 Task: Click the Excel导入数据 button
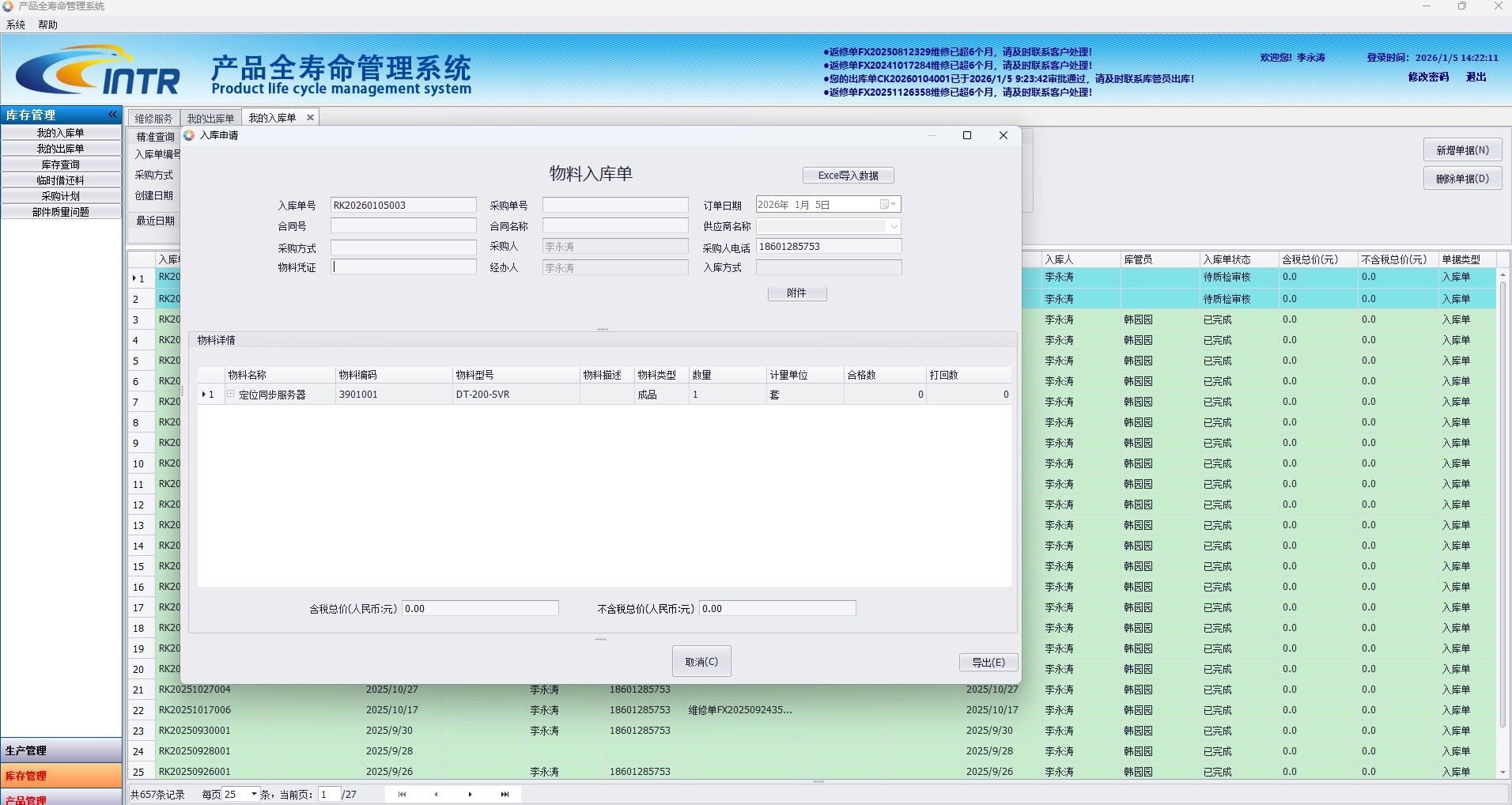pos(848,176)
